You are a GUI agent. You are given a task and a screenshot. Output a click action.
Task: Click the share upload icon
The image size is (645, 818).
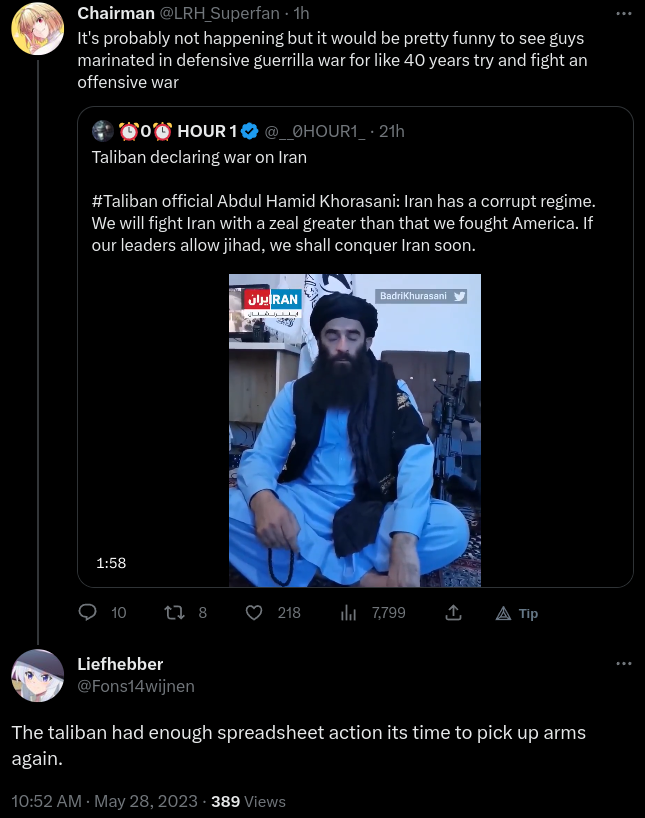tap(453, 612)
